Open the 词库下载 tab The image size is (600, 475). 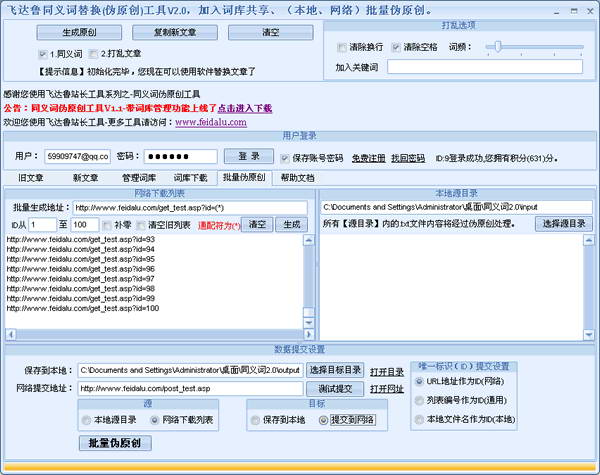(190, 178)
